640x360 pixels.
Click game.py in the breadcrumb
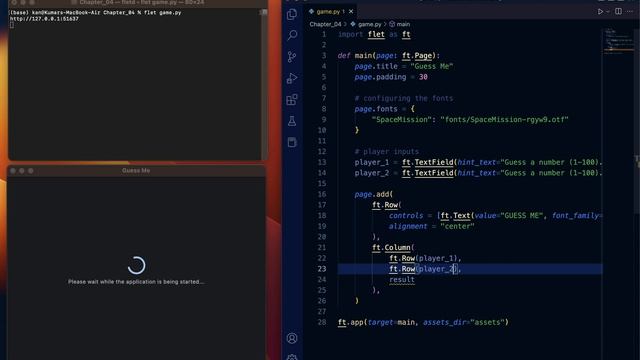click(x=369, y=24)
